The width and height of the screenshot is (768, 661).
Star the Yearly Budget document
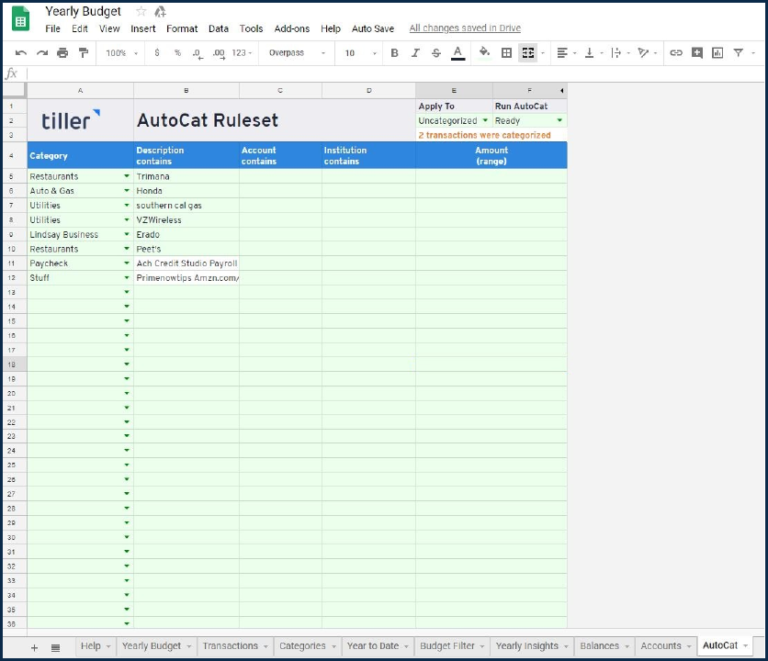click(141, 11)
